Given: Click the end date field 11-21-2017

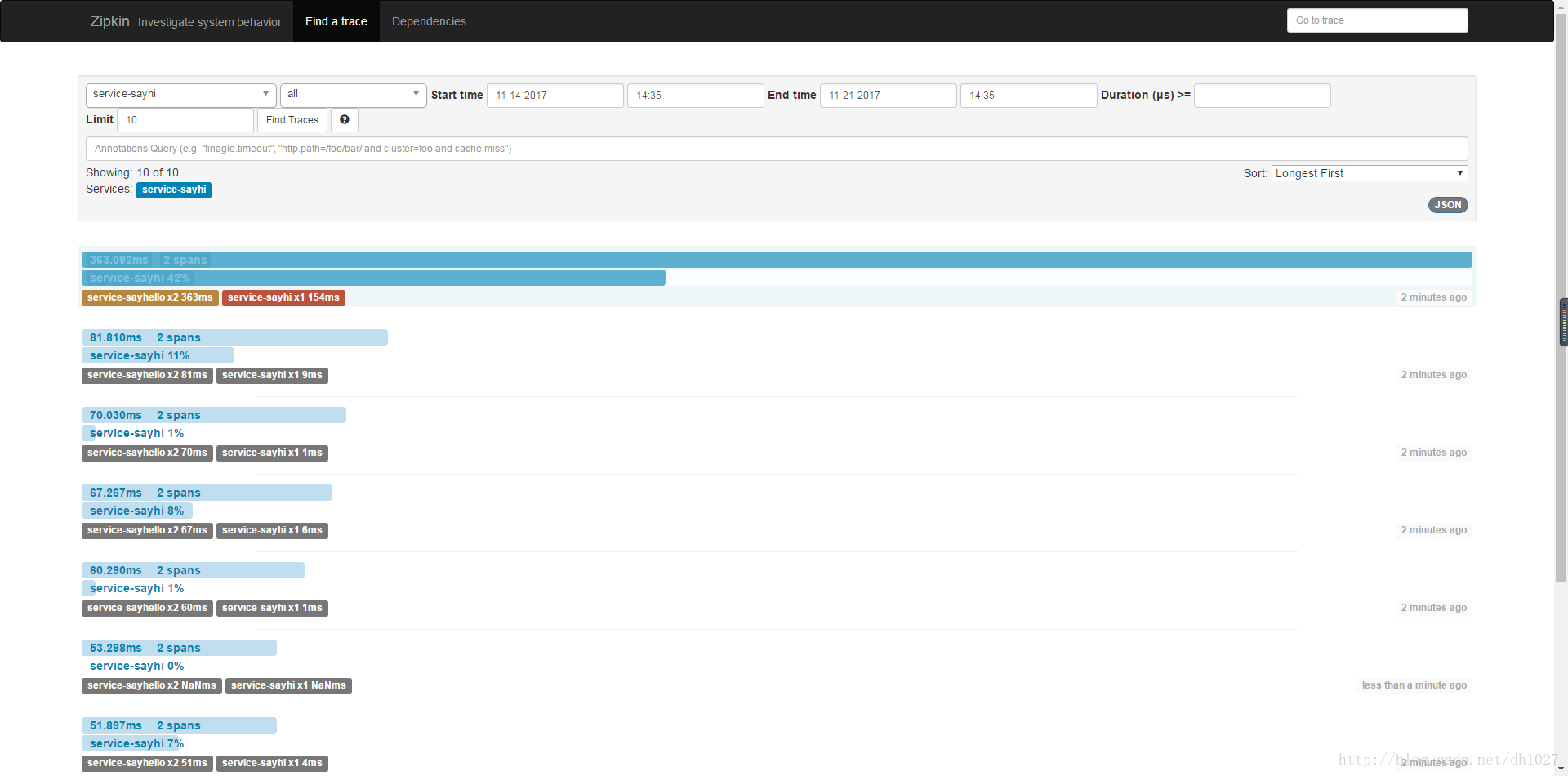Looking at the screenshot, I should (x=888, y=96).
